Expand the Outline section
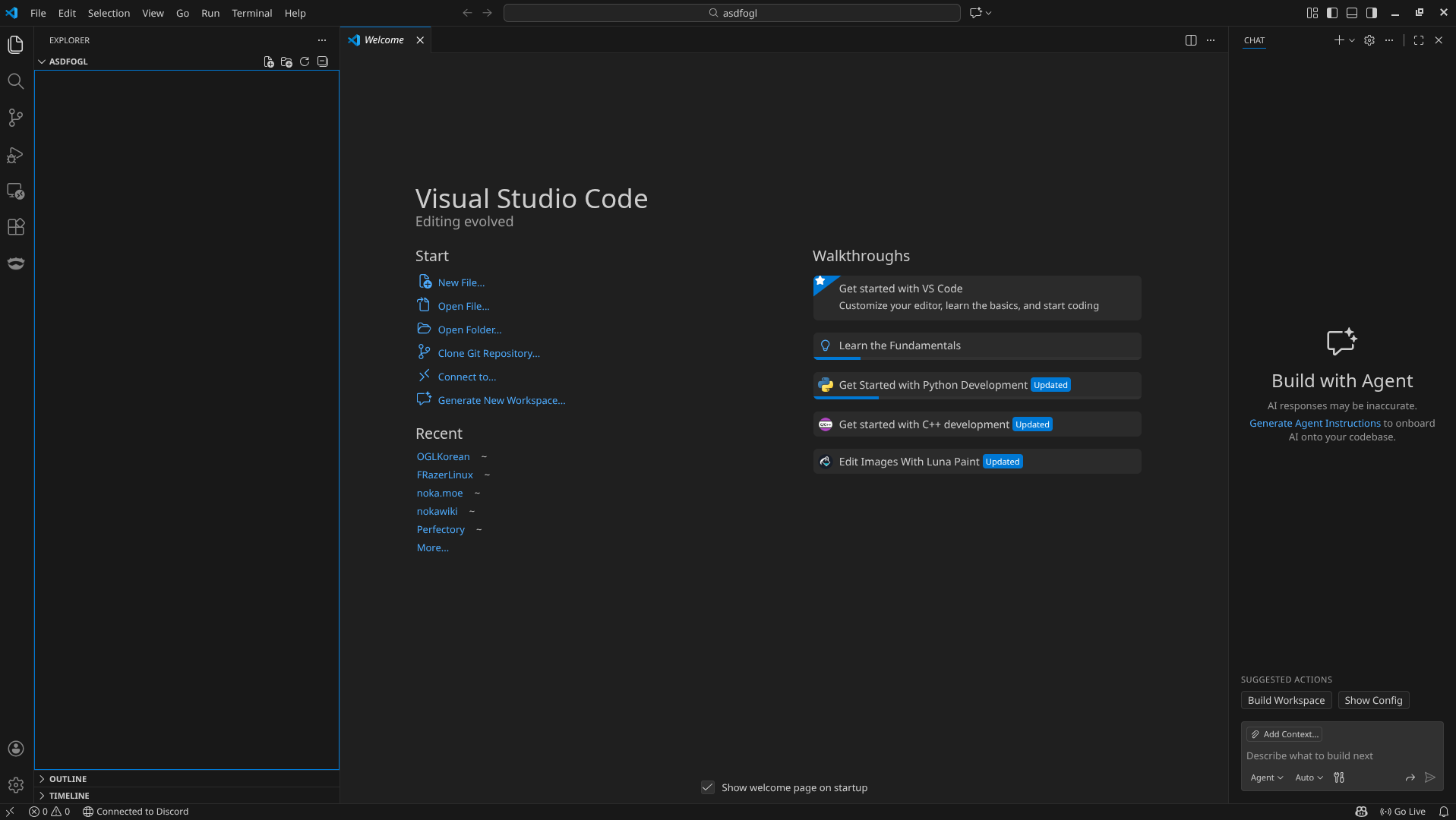Image resolution: width=1456 pixels, height=820 pixels. pyautogui.click(x=68, y=779)
